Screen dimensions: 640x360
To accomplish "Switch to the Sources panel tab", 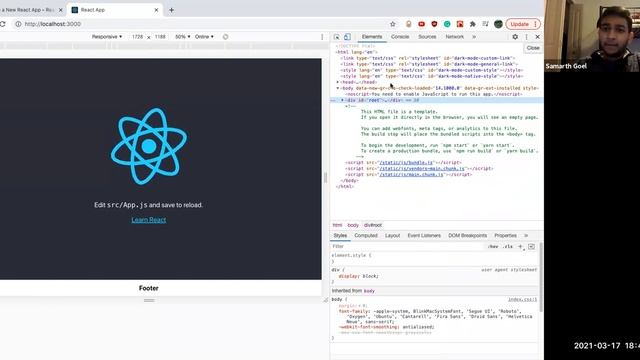I will 427,37.
